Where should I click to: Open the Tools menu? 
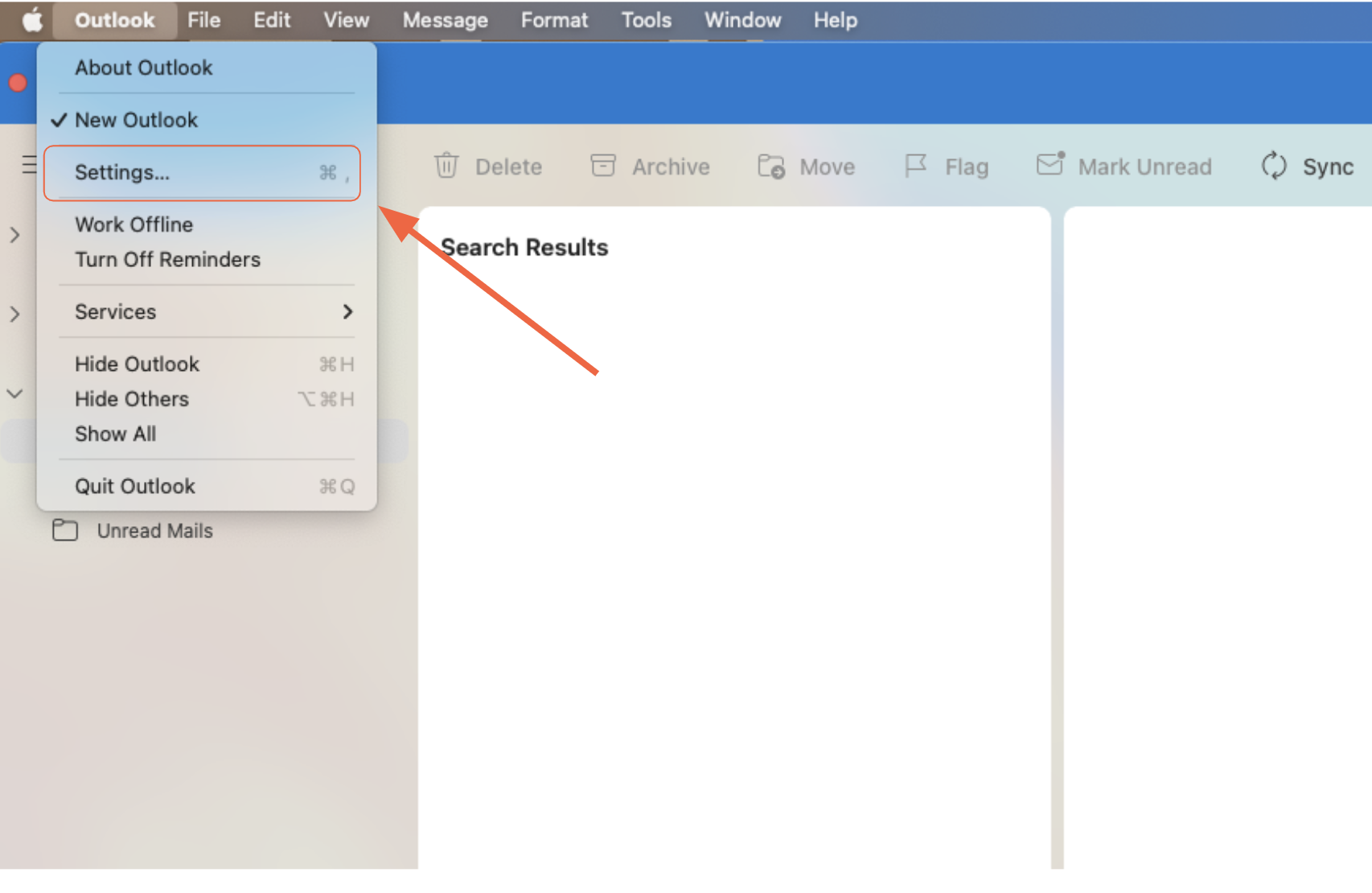click(646, 20)
